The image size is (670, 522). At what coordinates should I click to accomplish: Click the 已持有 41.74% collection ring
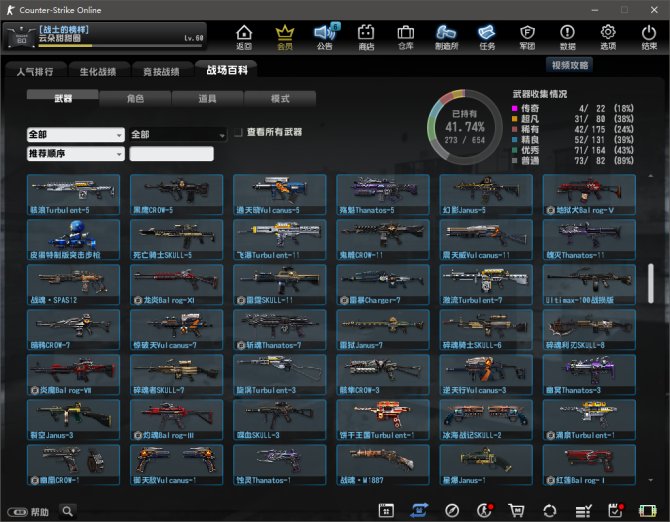pyautogui.click(x=464, y=127)
